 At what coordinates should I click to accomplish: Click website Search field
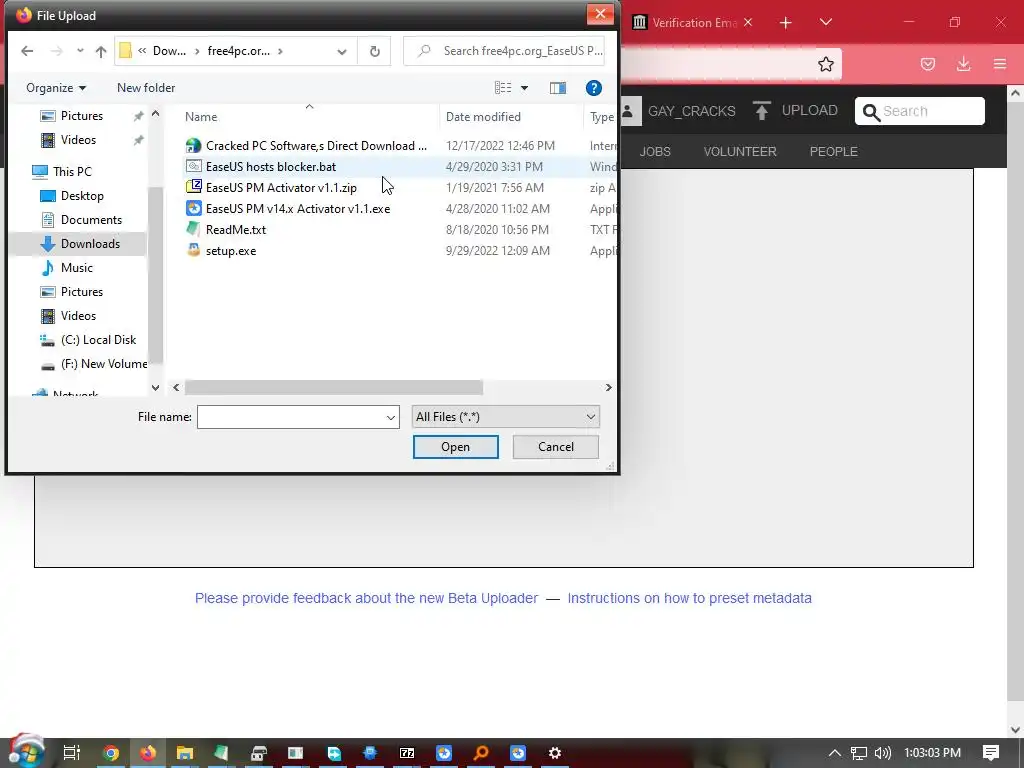[x=920, y=111]
